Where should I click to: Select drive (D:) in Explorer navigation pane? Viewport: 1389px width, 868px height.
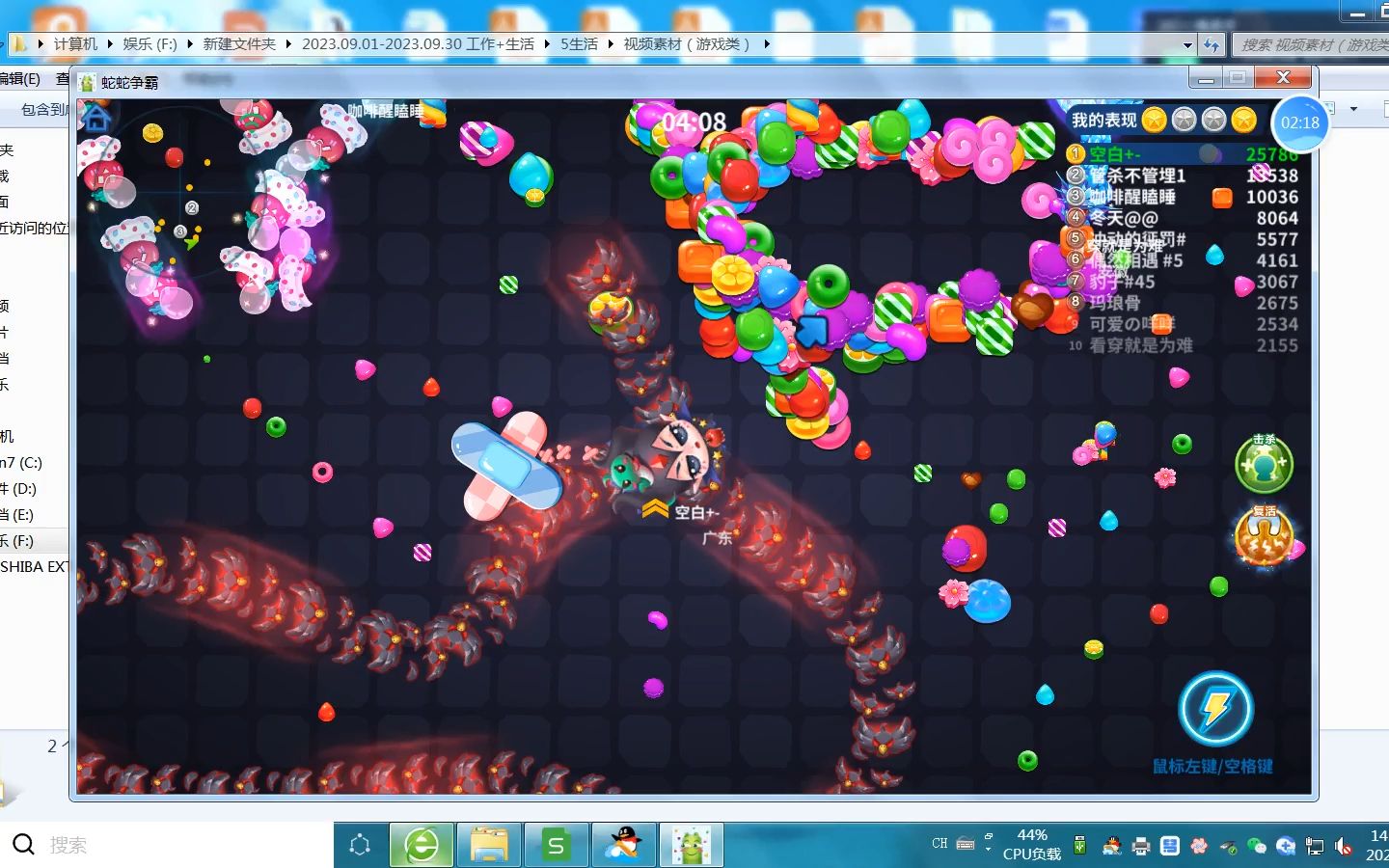pos(18,489)
